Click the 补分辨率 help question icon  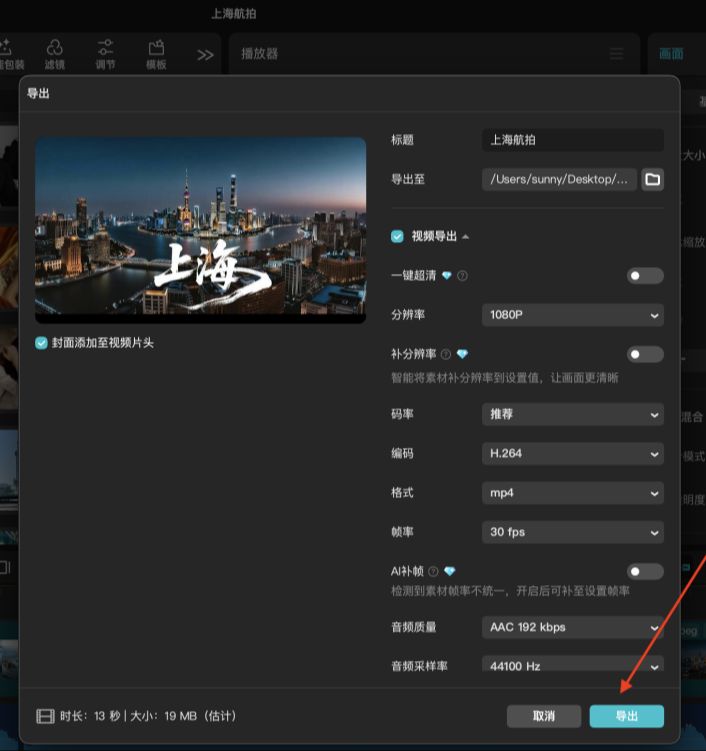tap(445, 354)
